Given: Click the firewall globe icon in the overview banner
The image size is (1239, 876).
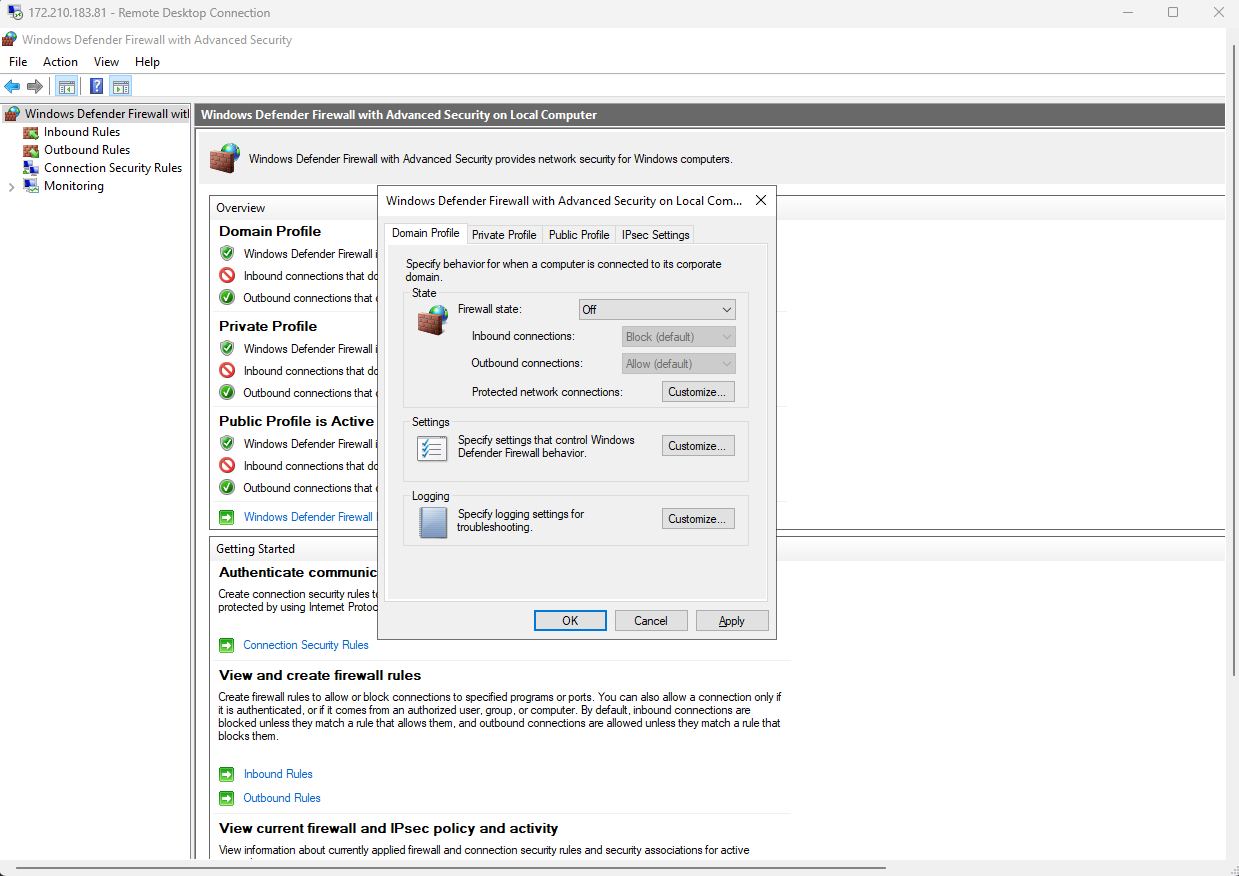Looking at the screenshot, I should click(225, 158).
